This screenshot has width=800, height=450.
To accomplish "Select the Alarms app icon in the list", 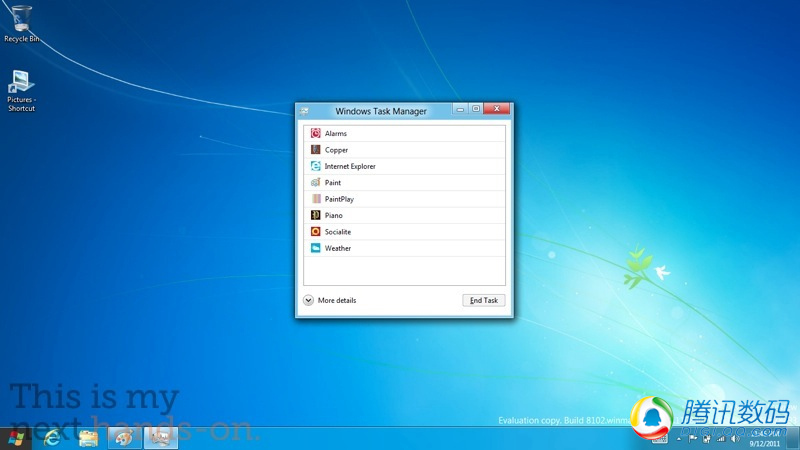I will point(316,133).
